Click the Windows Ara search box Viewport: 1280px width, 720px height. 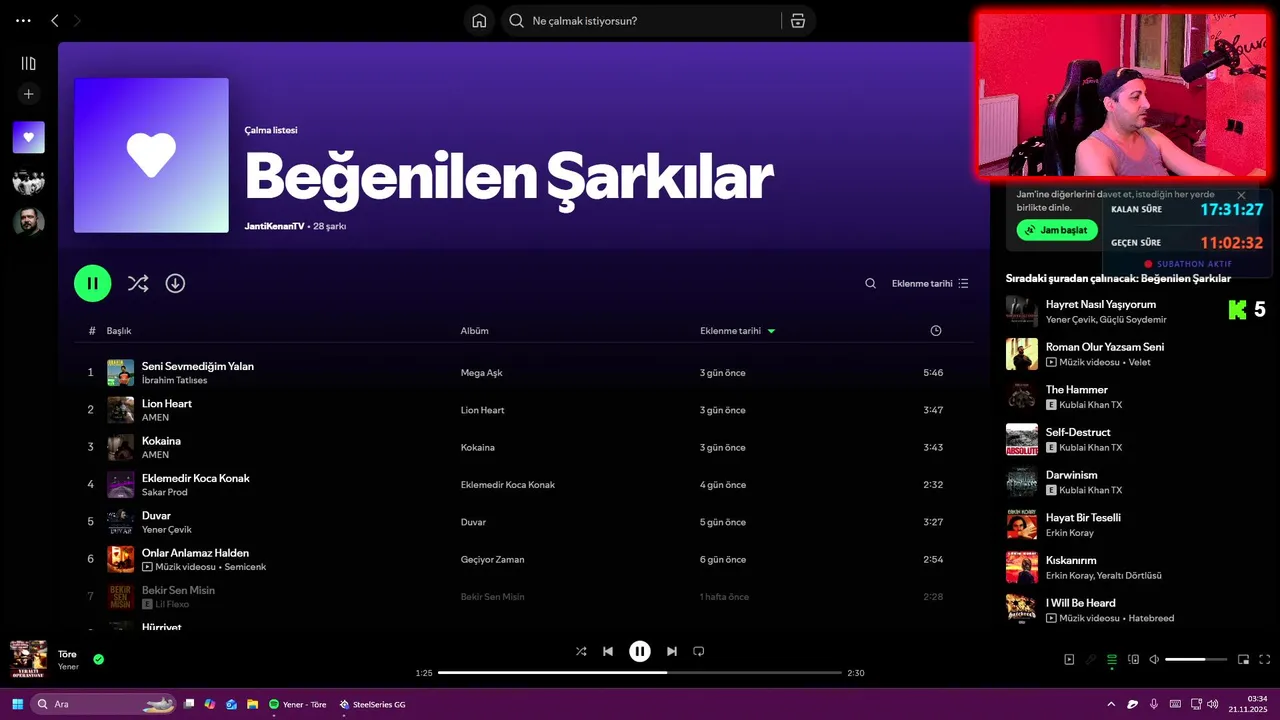[x=103, y=704]
